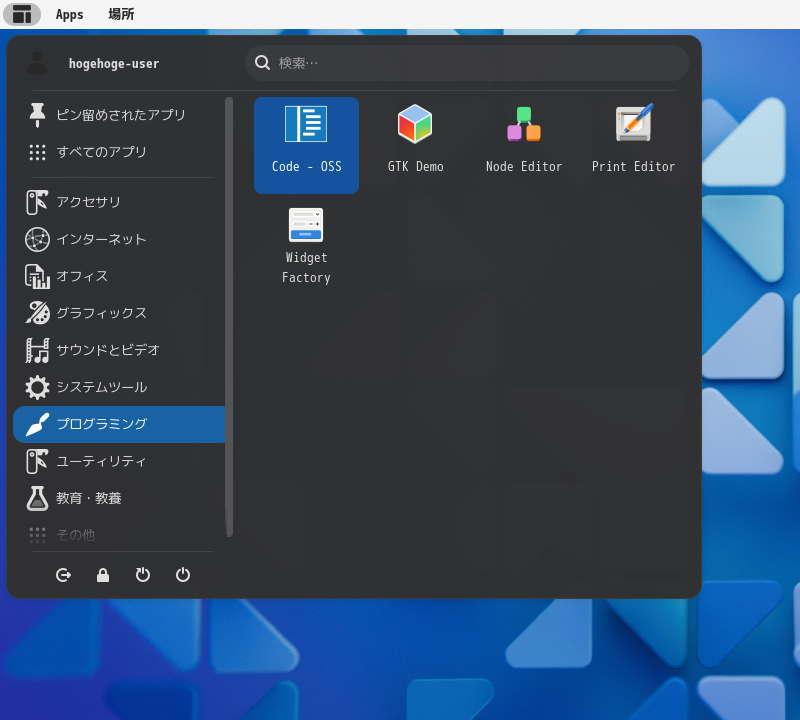
Task: Select the アクセサリ category
Action: [119, 202]
